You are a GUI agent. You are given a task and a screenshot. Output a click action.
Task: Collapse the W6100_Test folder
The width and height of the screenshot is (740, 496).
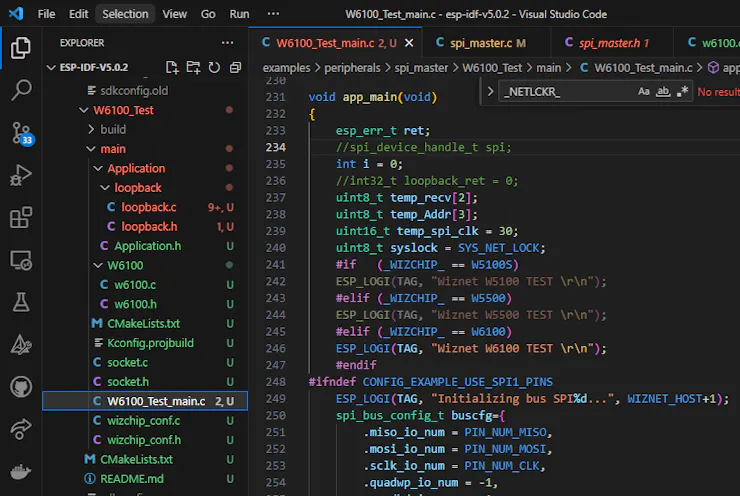(x=84, y=110)
